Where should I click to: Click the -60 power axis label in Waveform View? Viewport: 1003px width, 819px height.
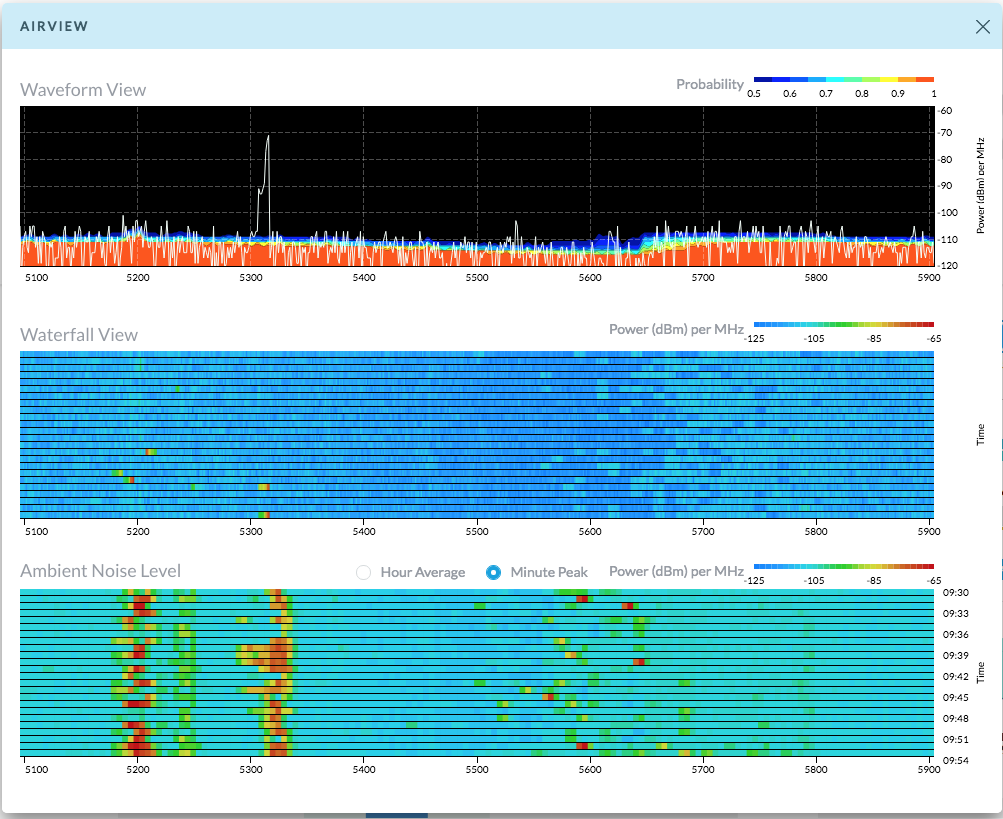tap(945, 111)
